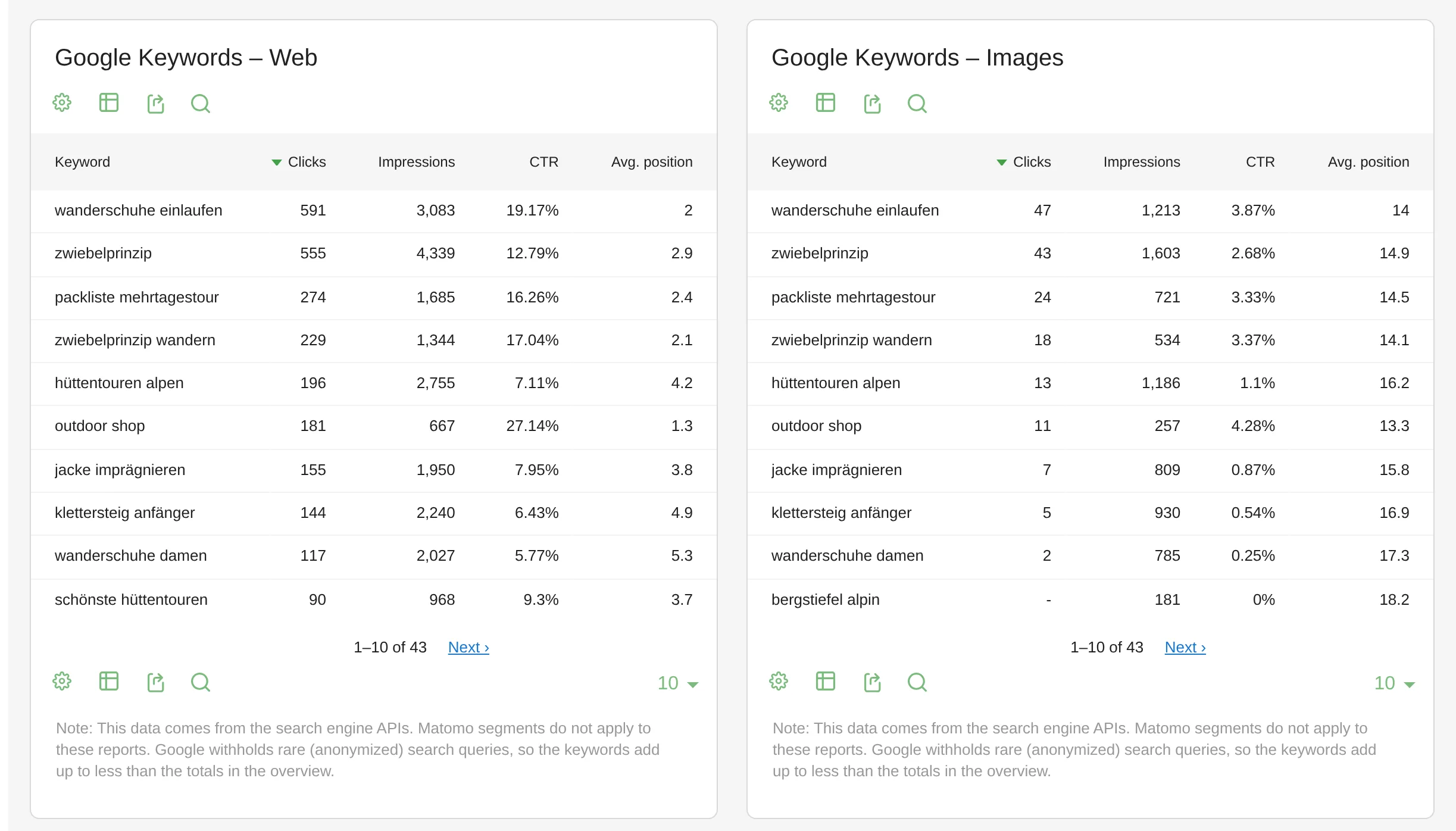Open settings cog above Images keywords table
This screenshot has width=1456, height=831.
[779, 103]
